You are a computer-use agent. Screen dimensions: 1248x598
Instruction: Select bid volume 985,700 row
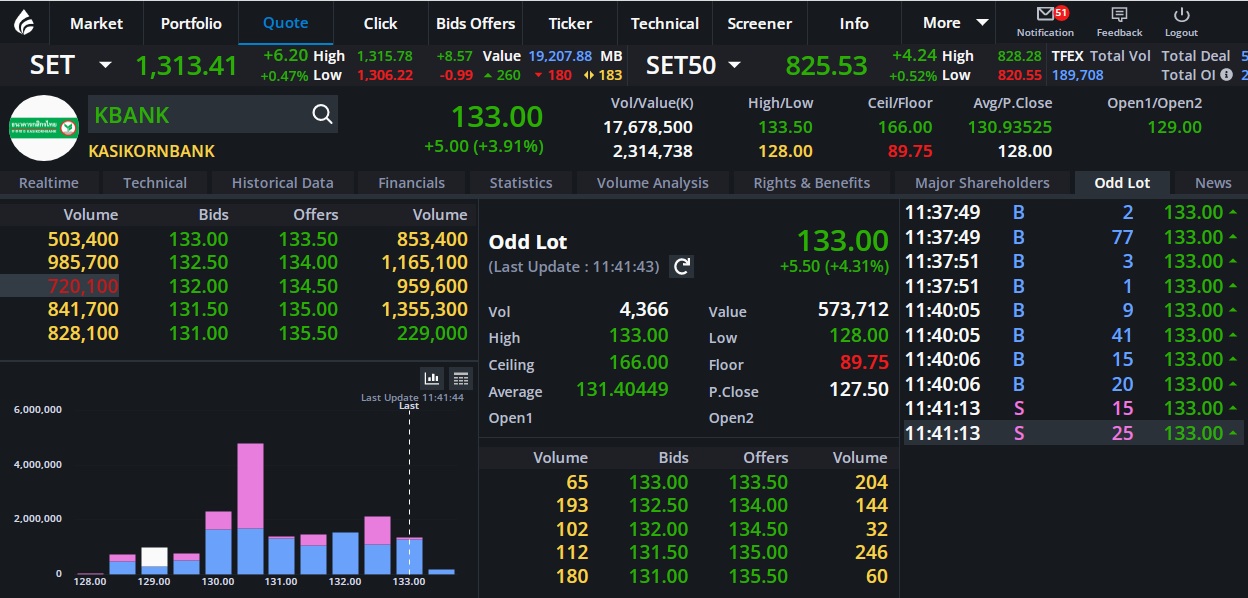click(83, 262)
